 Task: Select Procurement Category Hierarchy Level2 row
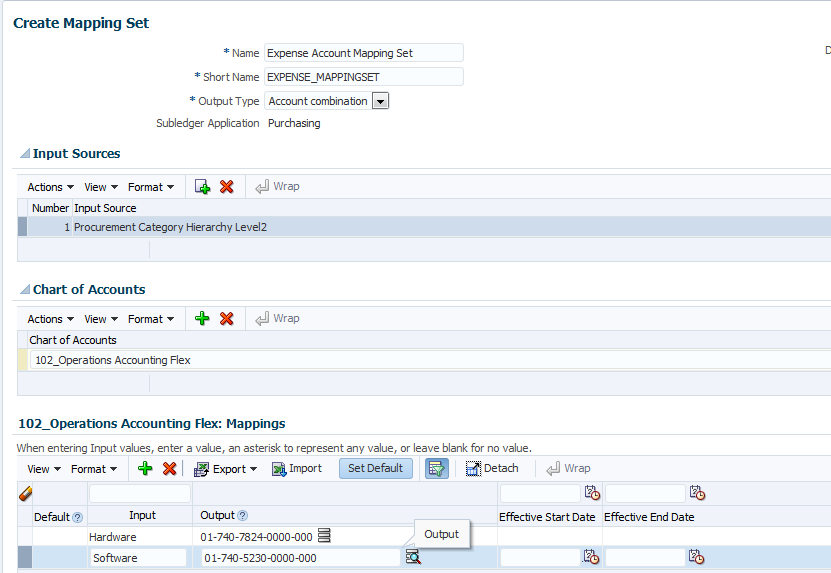[424, 227]
